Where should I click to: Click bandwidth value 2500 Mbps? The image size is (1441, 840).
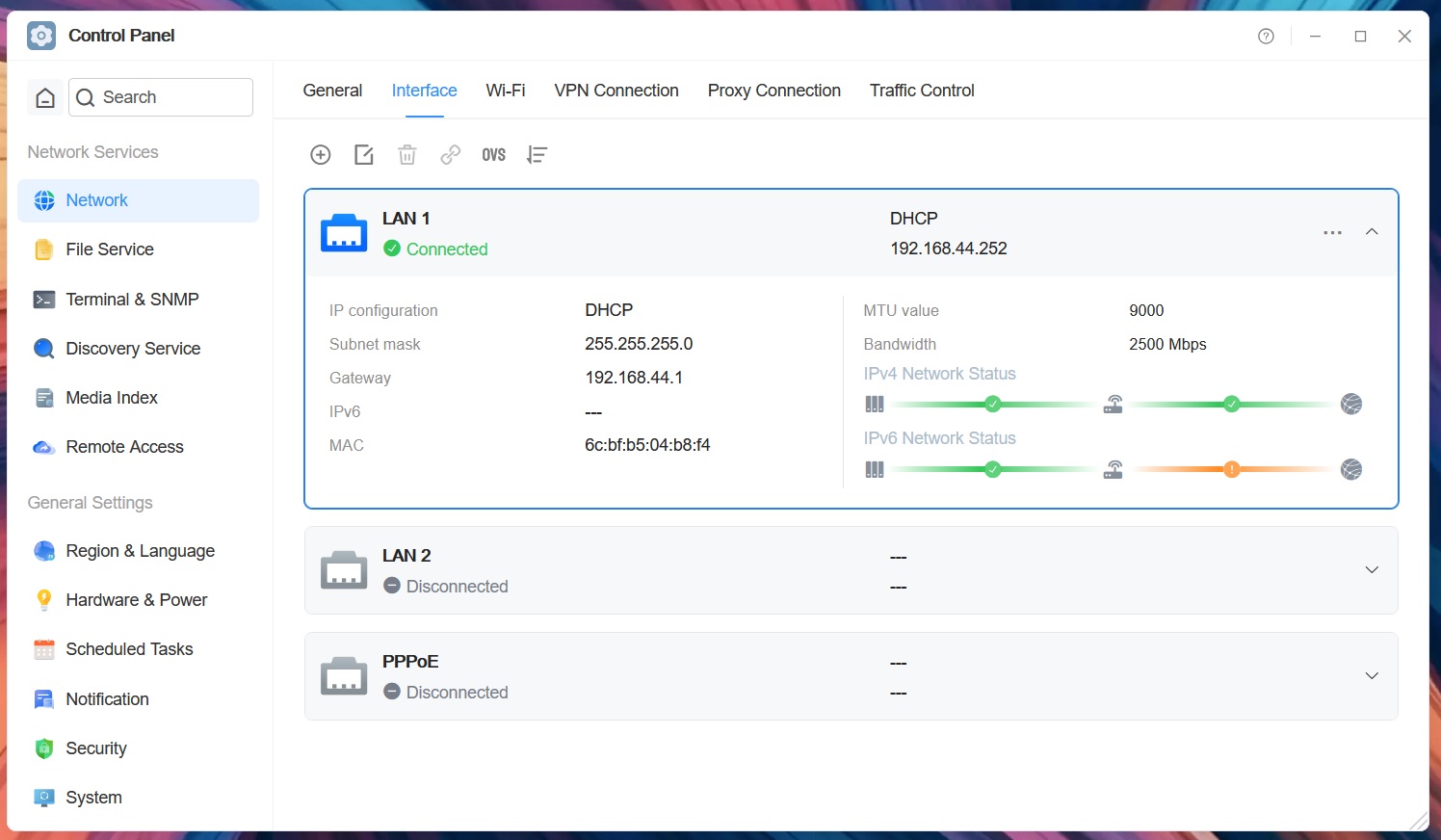click(x=1167, y=344)
